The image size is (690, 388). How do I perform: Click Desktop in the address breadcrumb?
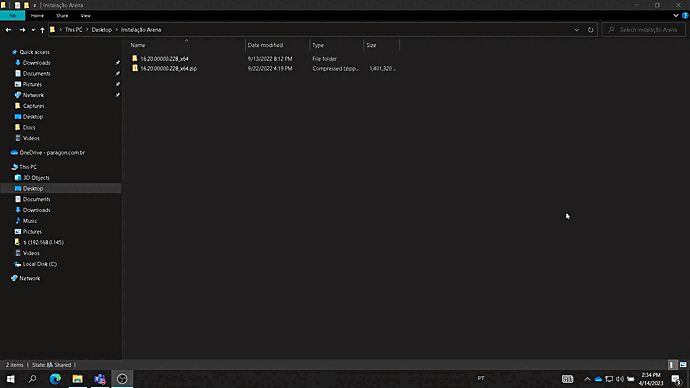pos(102,30)
